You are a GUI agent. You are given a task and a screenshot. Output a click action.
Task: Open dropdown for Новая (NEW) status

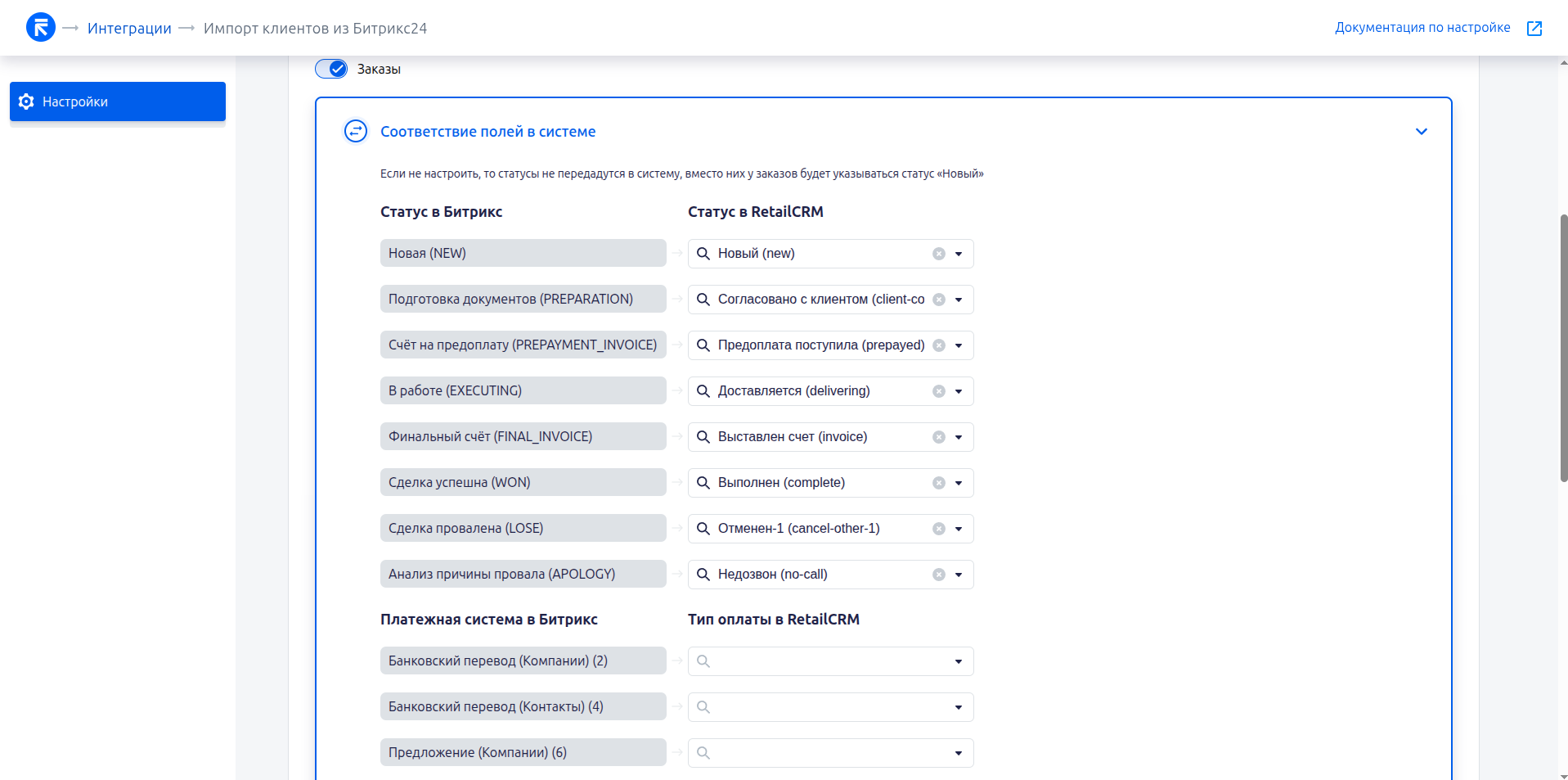click(959, 254)
